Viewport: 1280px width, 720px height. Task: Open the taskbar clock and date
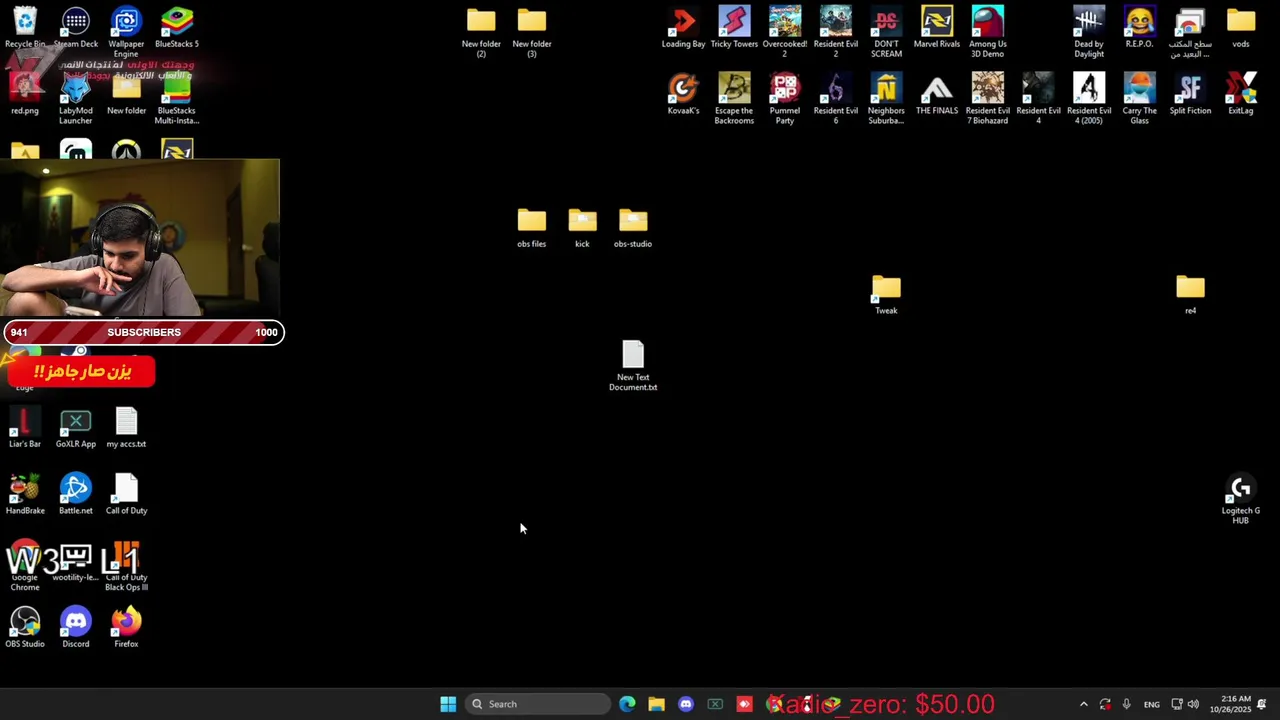(x=1230, y=704)
